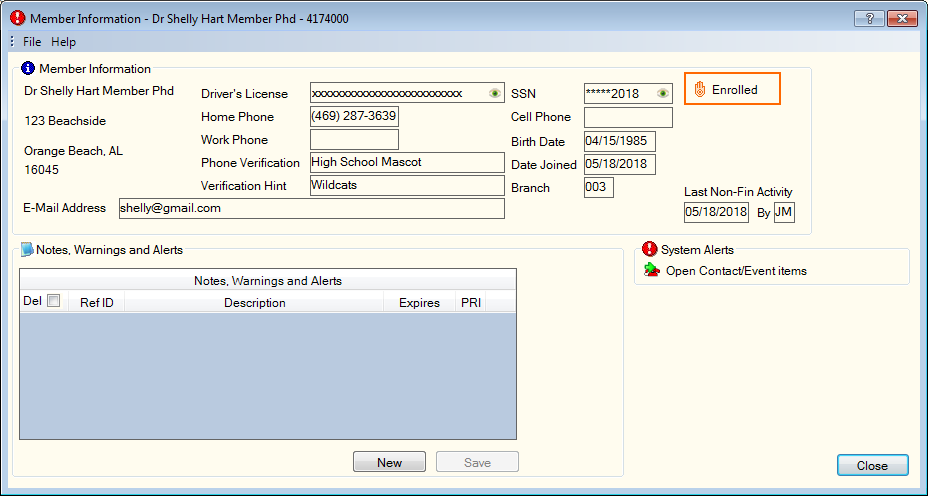Screen dimensions: 928x496
Task: Click the red alert icon in title bar
Action: tap(18, 18)
